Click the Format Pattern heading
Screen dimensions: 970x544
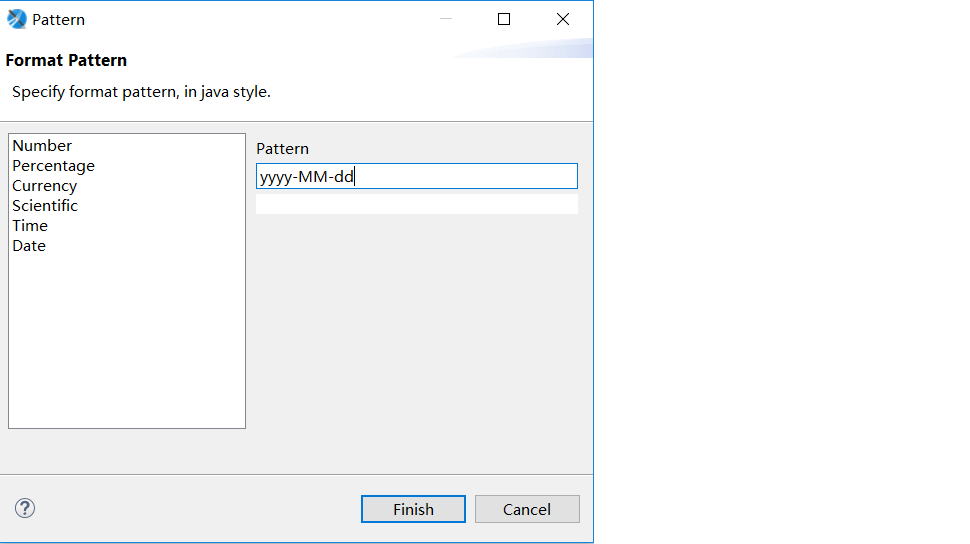tap(66, 61)
